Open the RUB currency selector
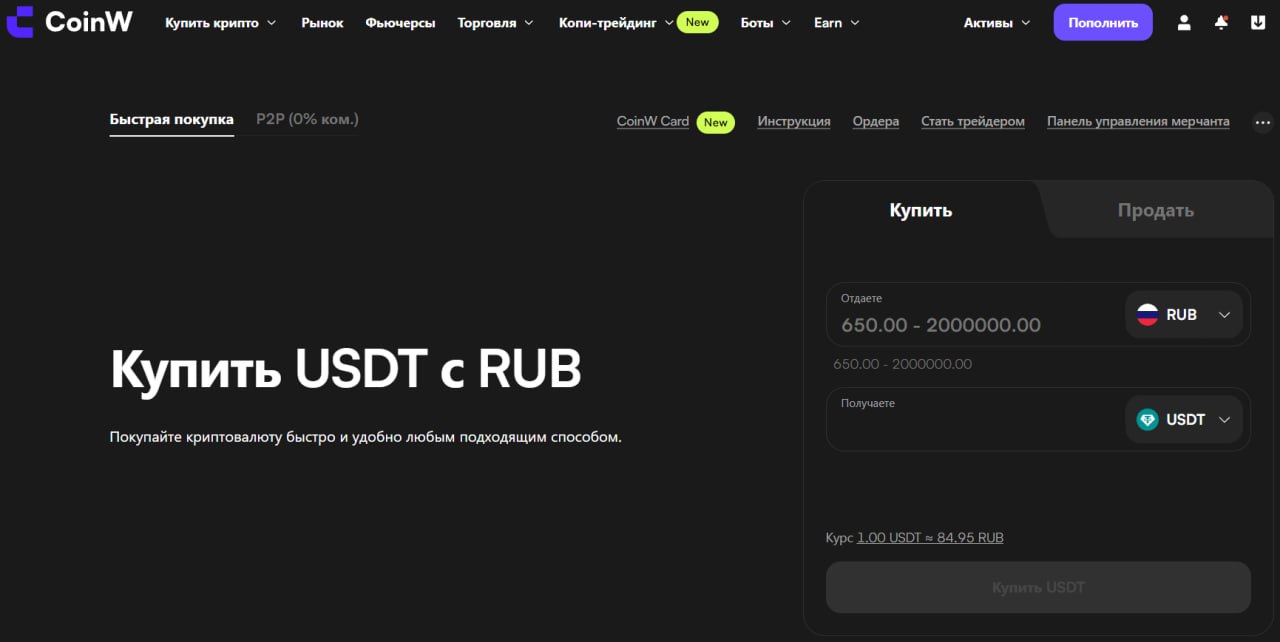 [x=1184, y=315]
